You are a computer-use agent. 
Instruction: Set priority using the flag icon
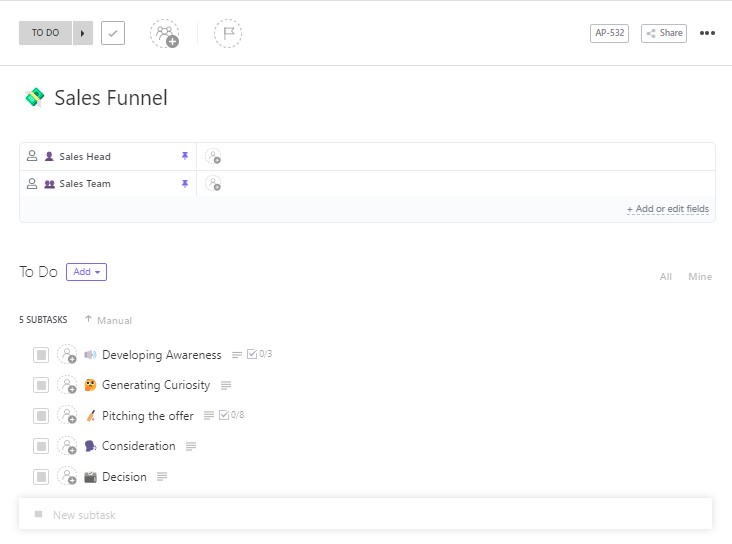point(228,33)
